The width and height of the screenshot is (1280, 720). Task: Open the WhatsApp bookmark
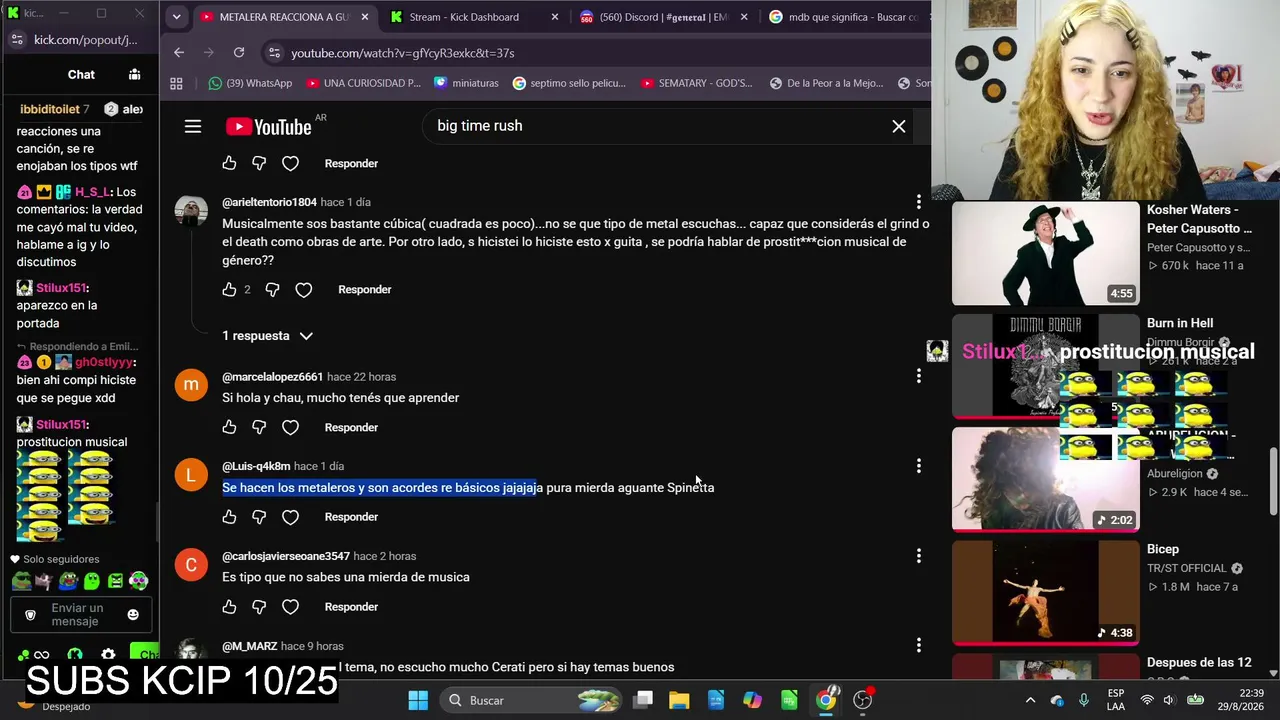click(250, 83)
